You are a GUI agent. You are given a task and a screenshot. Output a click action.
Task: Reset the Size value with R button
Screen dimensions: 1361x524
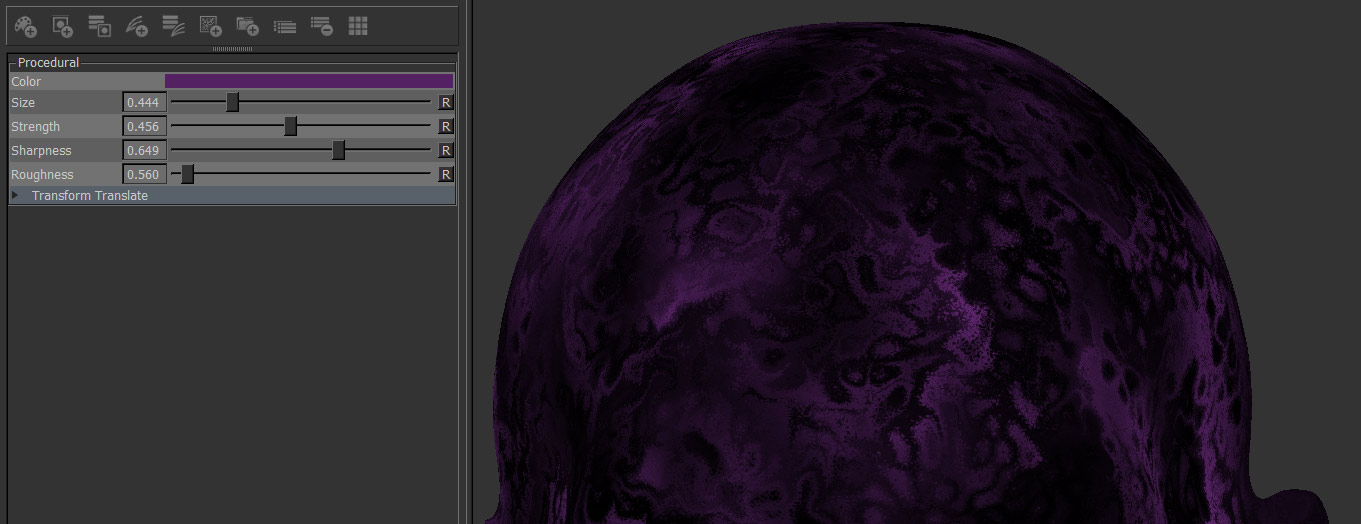tap(446, 103)
